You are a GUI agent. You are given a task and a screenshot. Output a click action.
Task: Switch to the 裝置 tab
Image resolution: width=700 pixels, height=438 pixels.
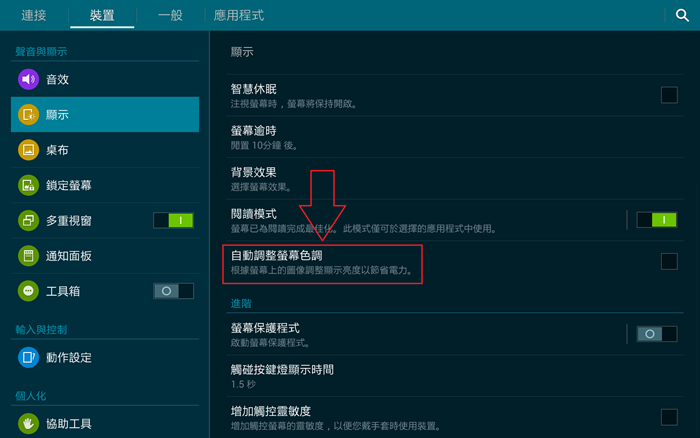click(x=102, y=16)
